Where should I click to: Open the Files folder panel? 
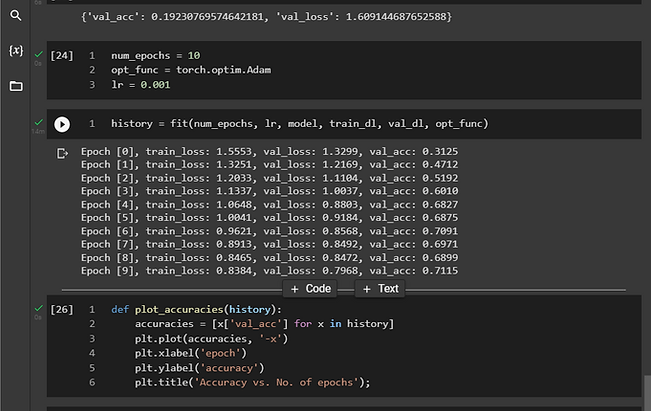coord(16,86)
